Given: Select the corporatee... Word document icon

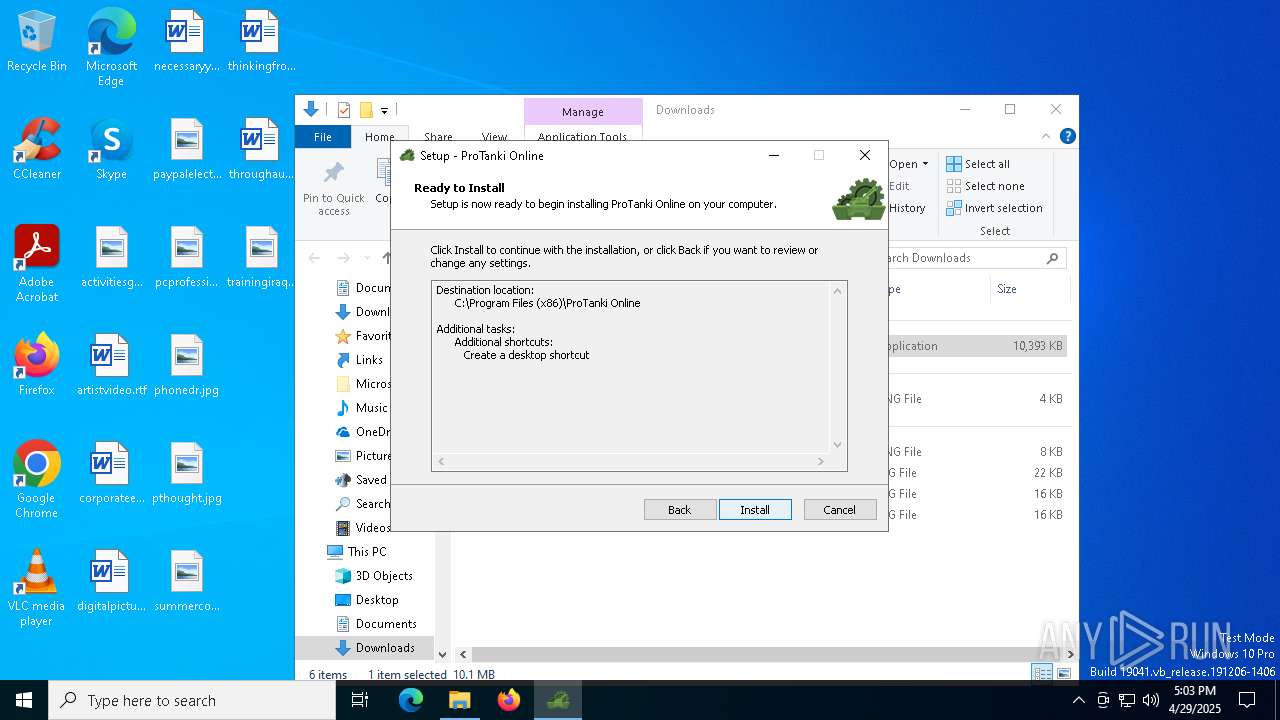Looking at the screenshot, I should [x=111, y=473].
